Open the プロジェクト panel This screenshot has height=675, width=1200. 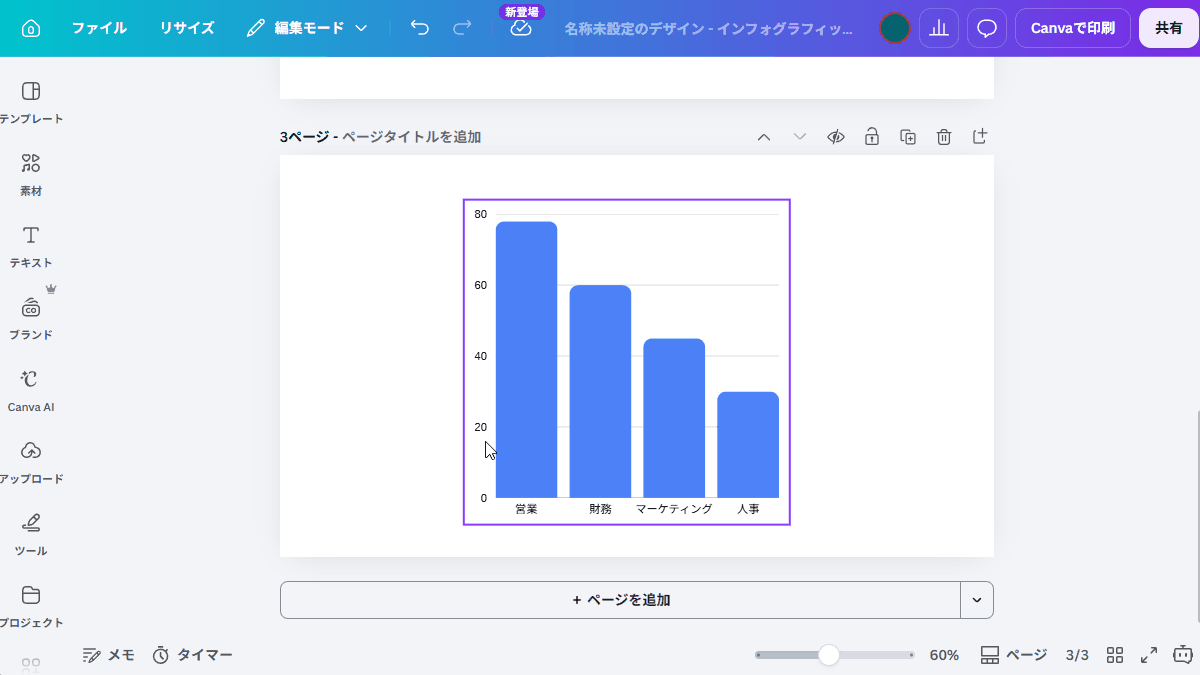point(31,607)
